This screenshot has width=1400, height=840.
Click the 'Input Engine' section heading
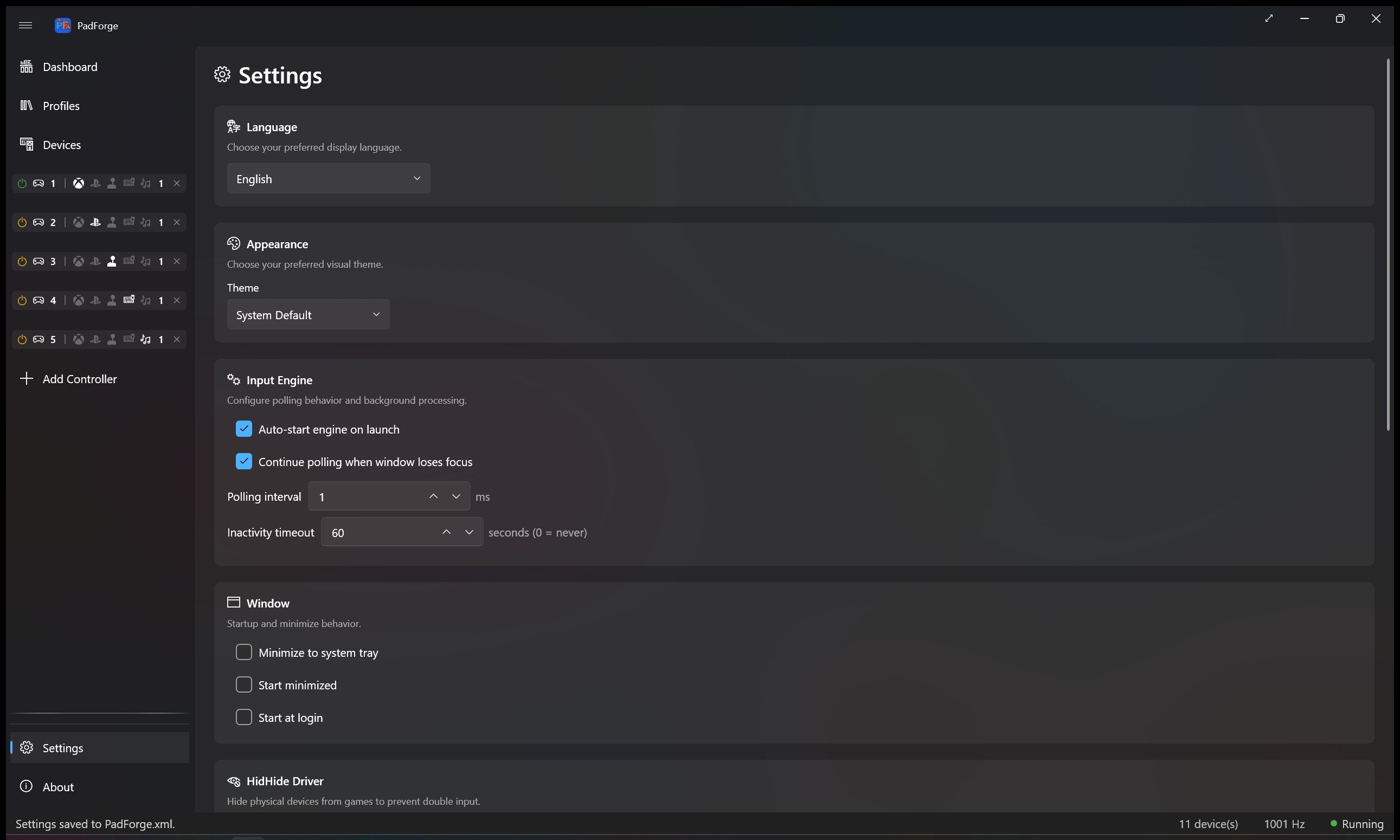pos(279,380)
